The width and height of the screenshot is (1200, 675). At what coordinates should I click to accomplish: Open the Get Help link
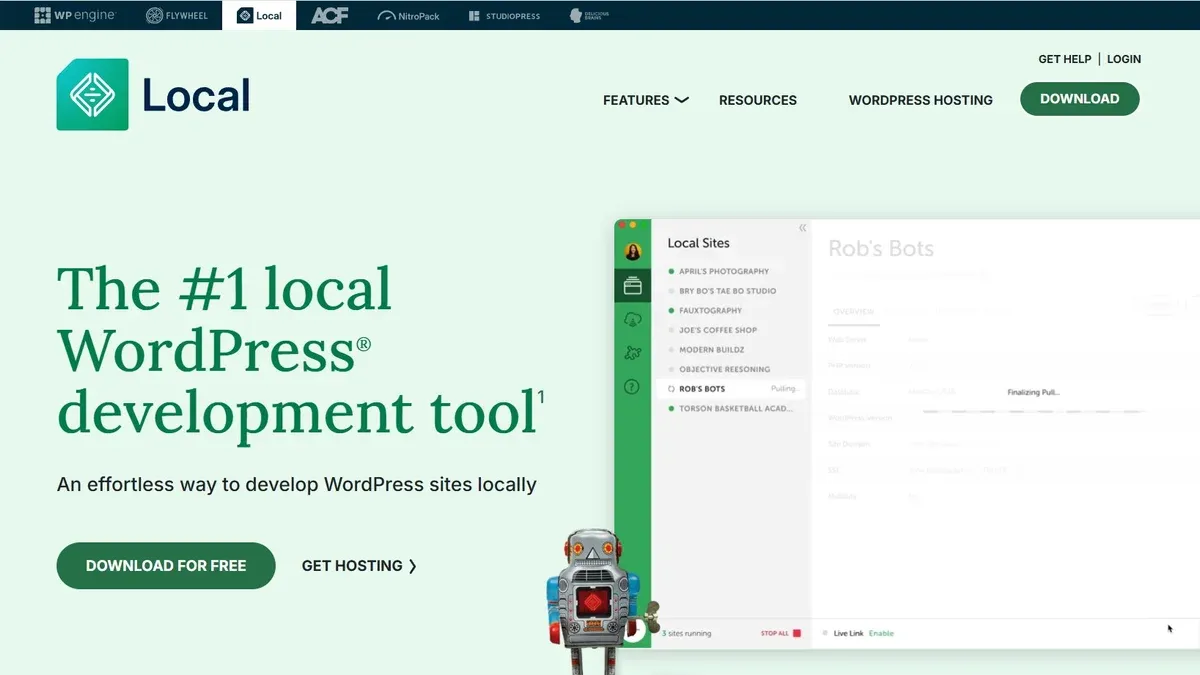pos(1065,59)
